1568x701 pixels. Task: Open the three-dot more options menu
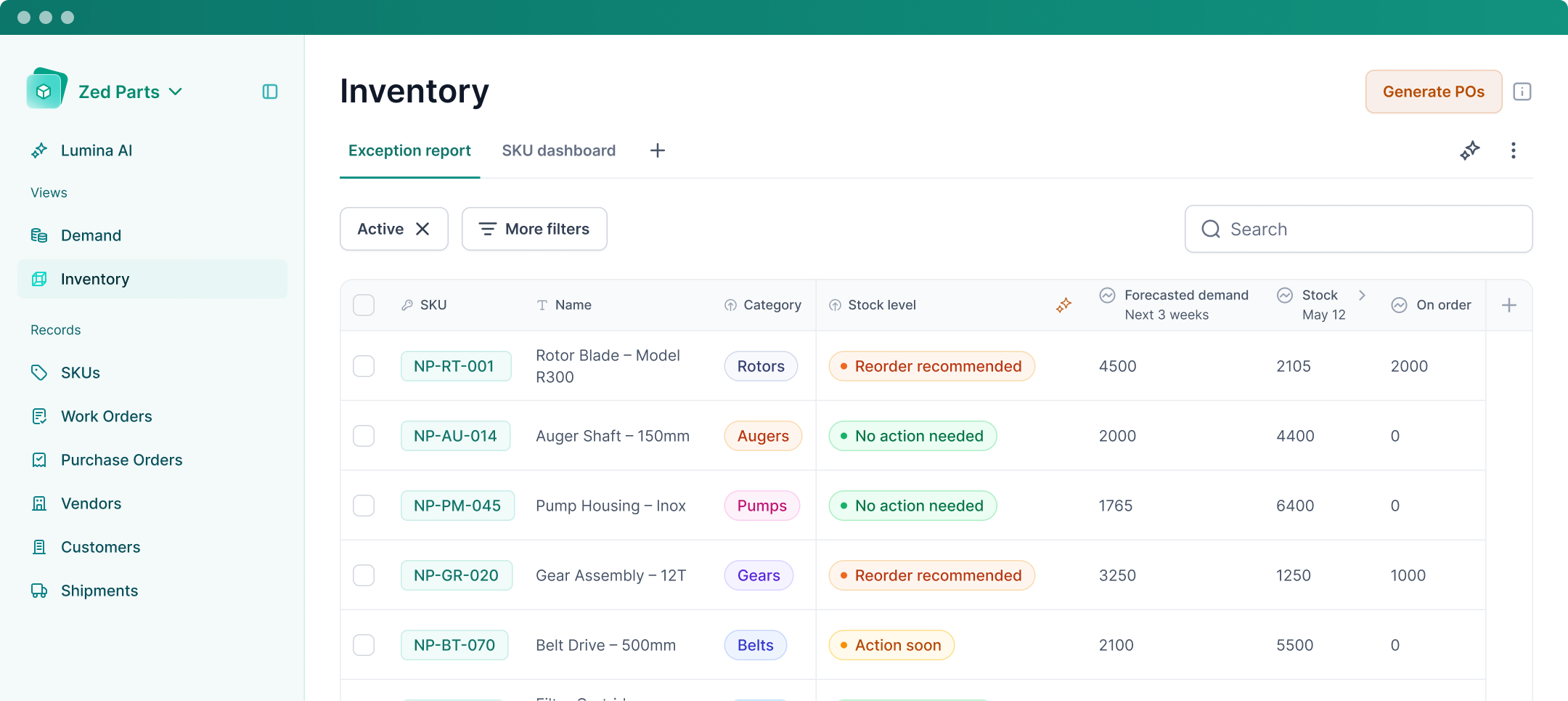(1513, 150)
